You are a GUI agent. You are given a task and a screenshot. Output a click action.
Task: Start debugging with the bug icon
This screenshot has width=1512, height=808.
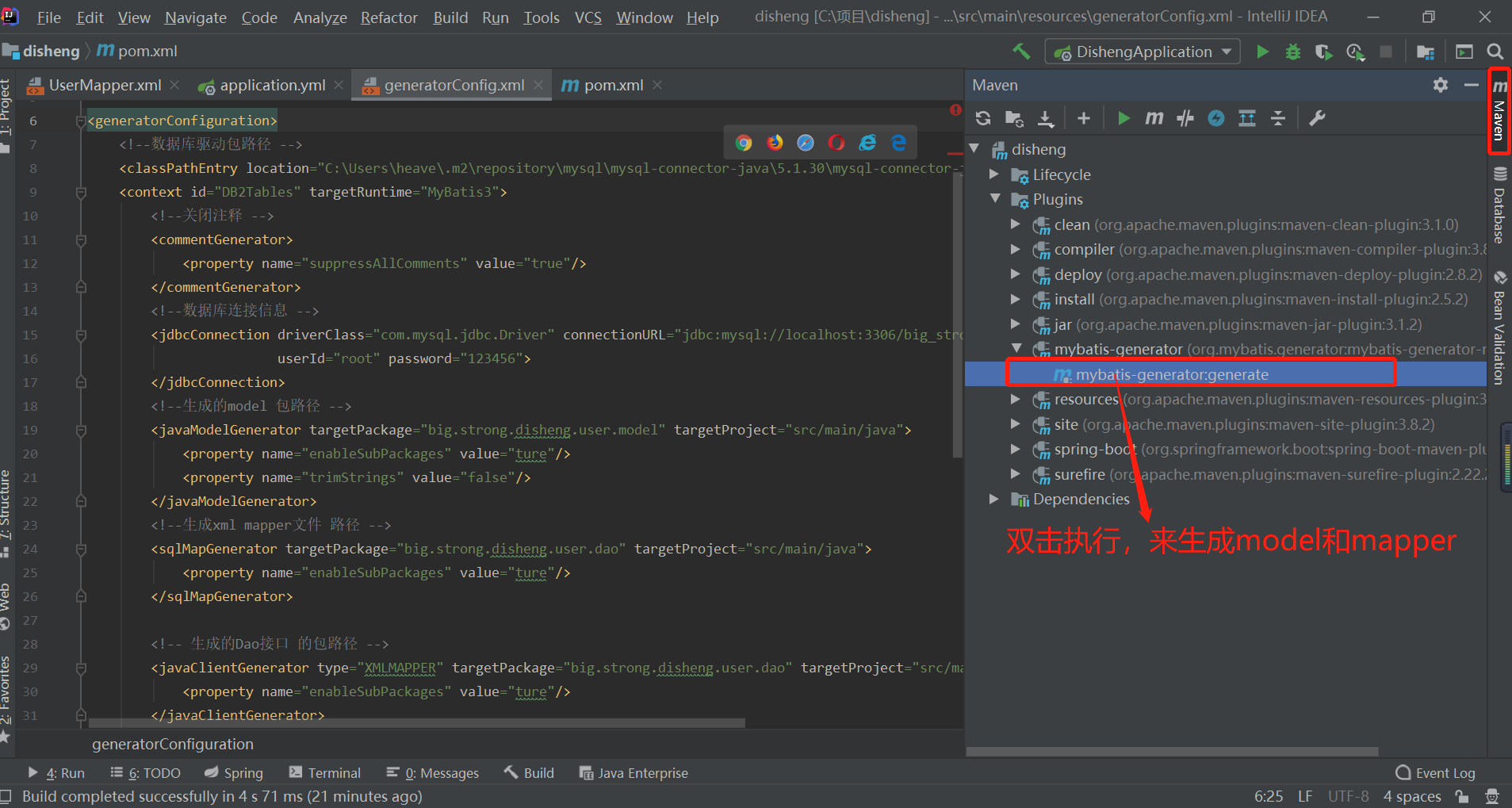click(1293, 52)
